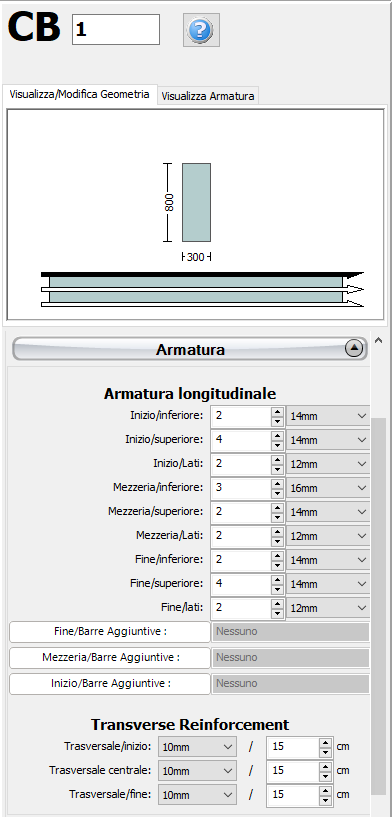Increase Inizio/inferiore bar count with up arrow

click(x=278, y=411)
